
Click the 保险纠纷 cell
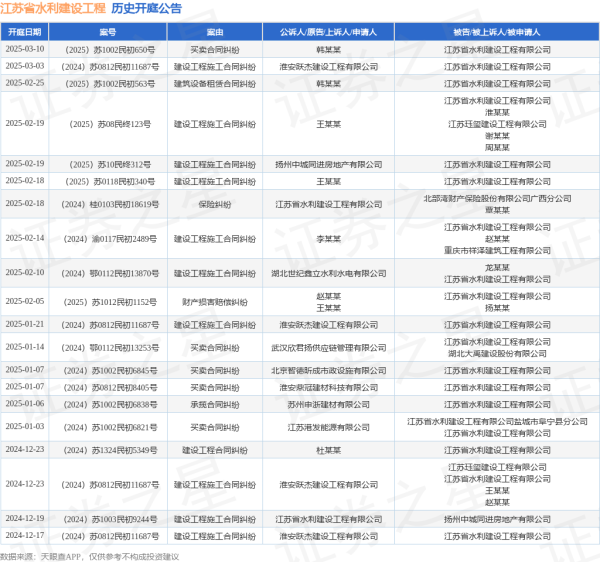(215, 204)
